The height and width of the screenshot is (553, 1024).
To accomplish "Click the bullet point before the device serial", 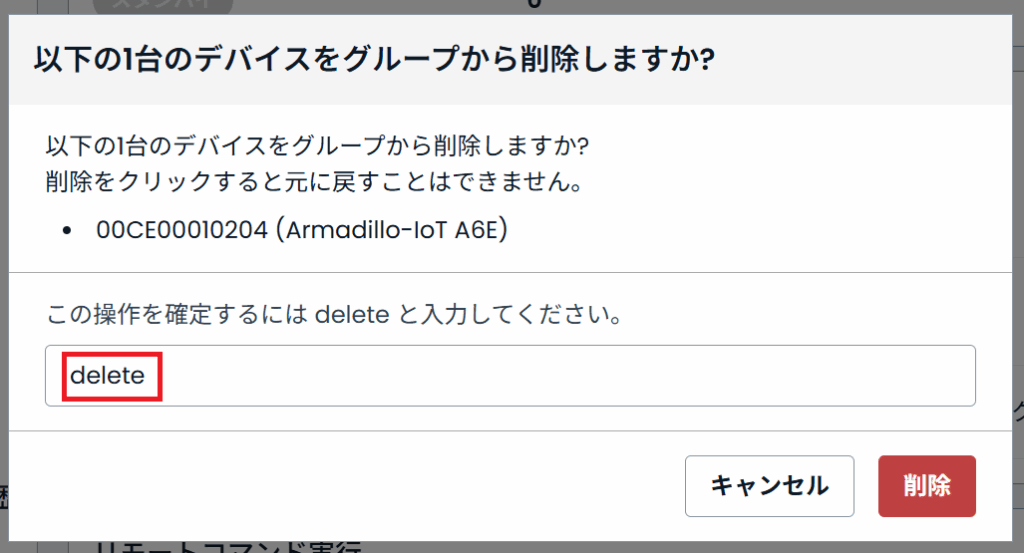I will tap(67, 230).
